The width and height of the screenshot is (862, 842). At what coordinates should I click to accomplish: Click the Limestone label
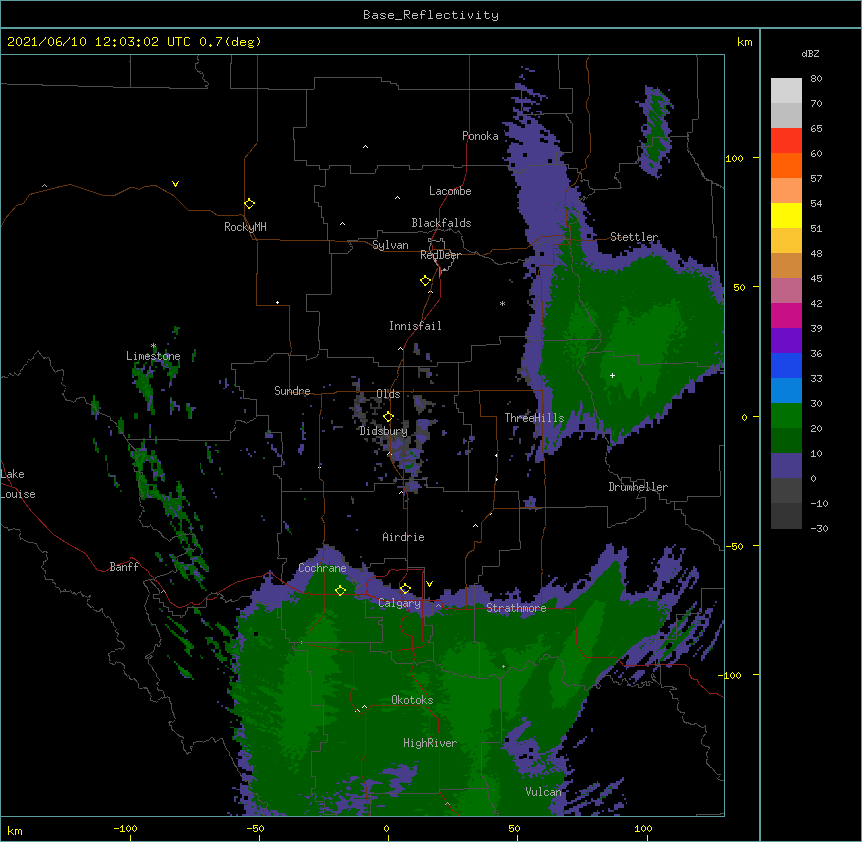pos(153,356)
